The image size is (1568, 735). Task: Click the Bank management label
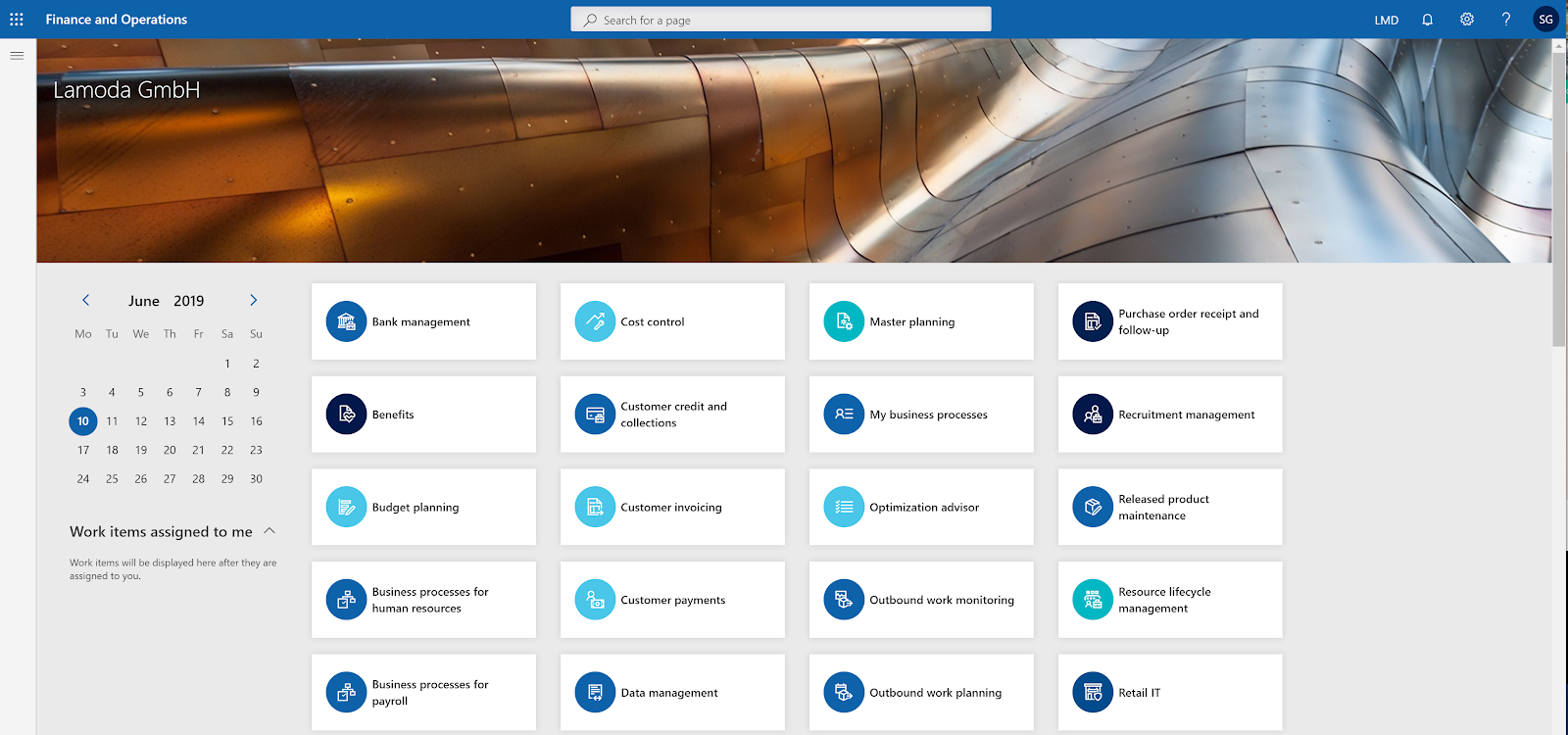point(421,321)
